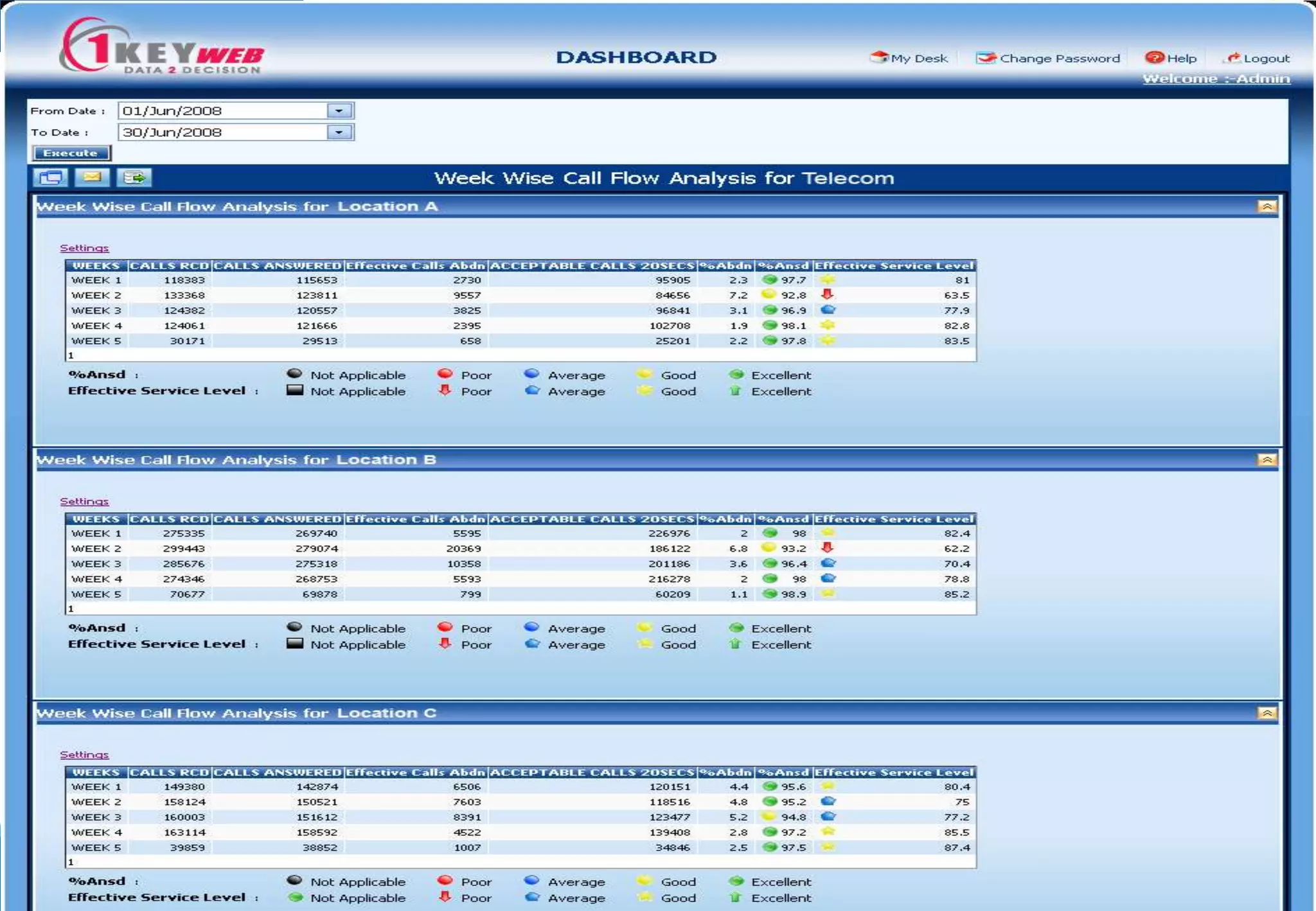Click the Welcome Admin link

coord(1216,78)
